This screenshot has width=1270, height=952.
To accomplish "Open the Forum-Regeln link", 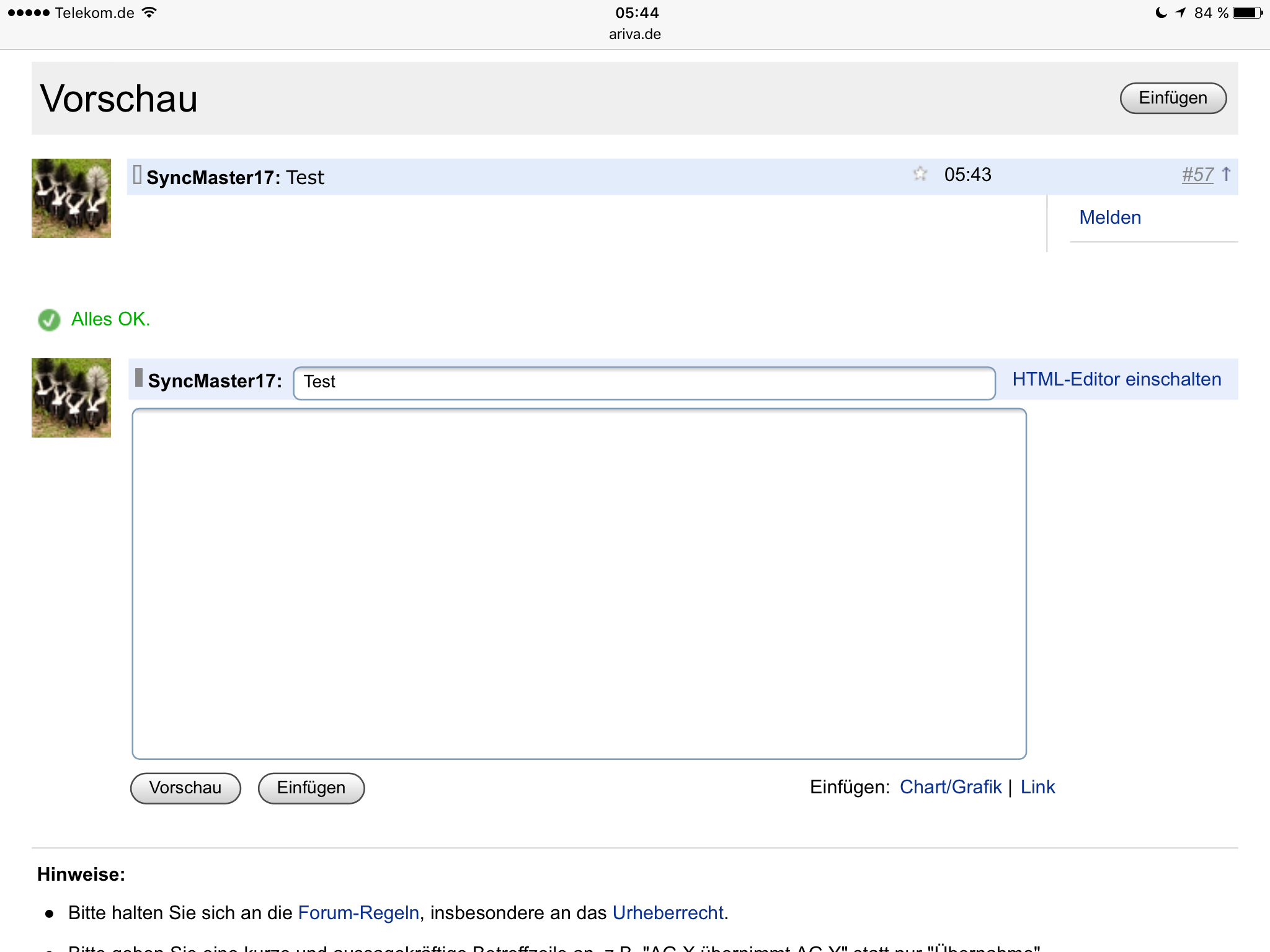I will click(358, 913).
